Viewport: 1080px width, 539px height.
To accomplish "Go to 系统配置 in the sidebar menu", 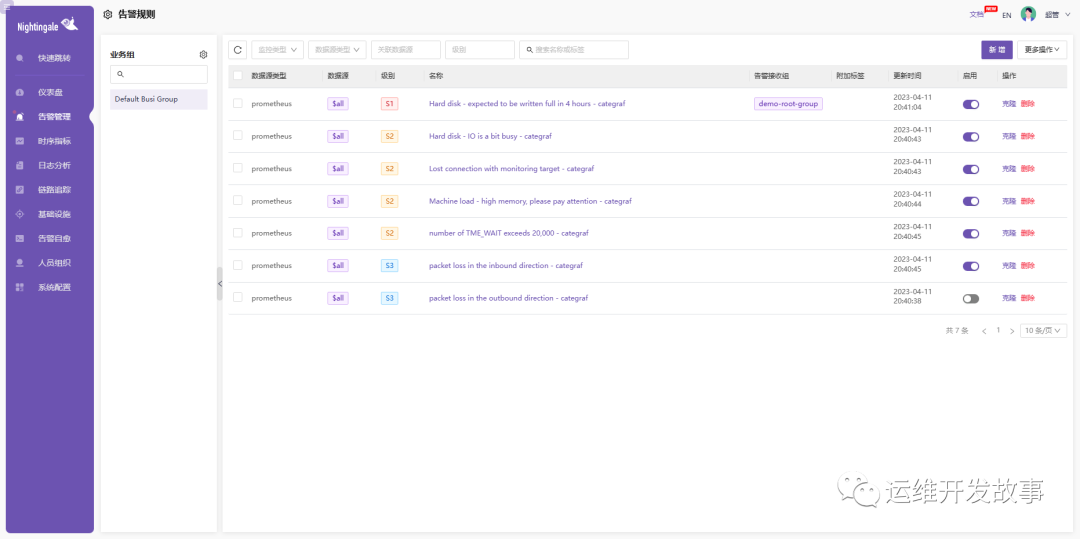I will [53, 287].
